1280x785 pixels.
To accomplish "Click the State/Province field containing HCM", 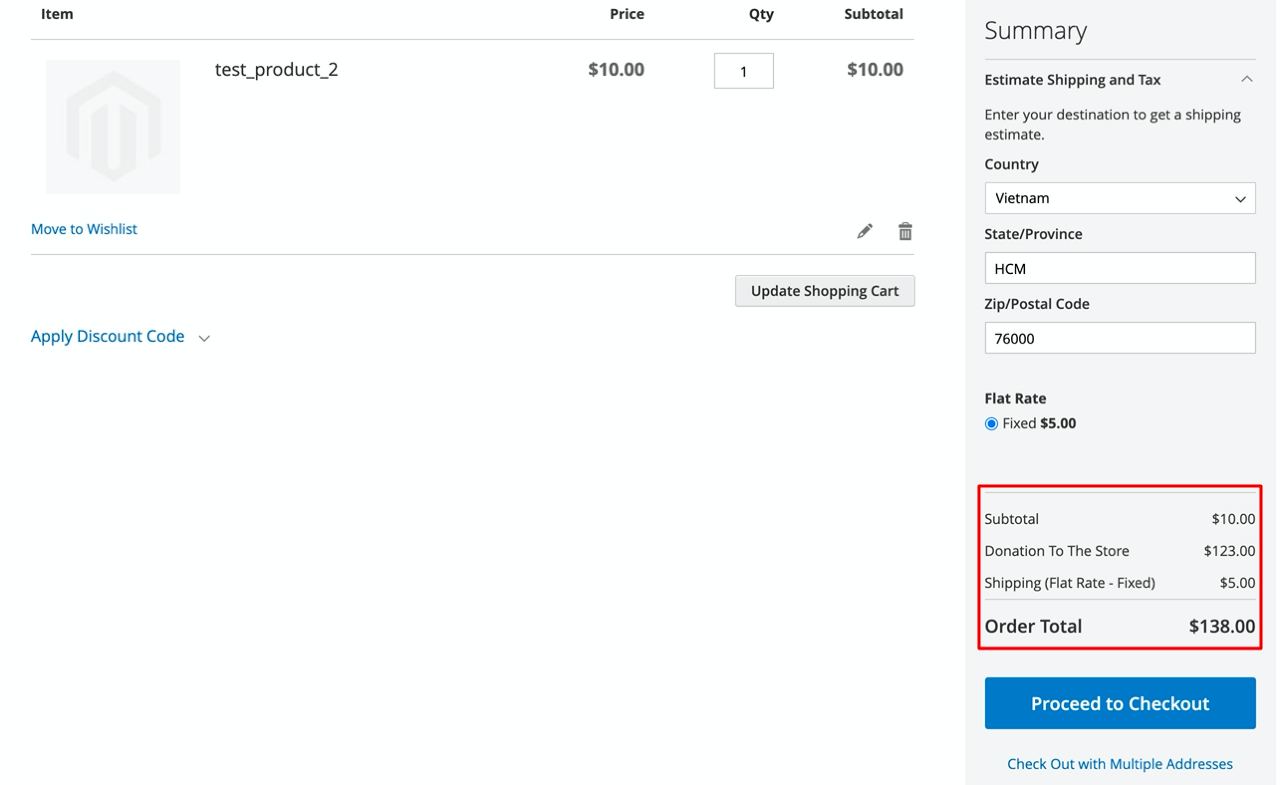I will (1119, 268).
